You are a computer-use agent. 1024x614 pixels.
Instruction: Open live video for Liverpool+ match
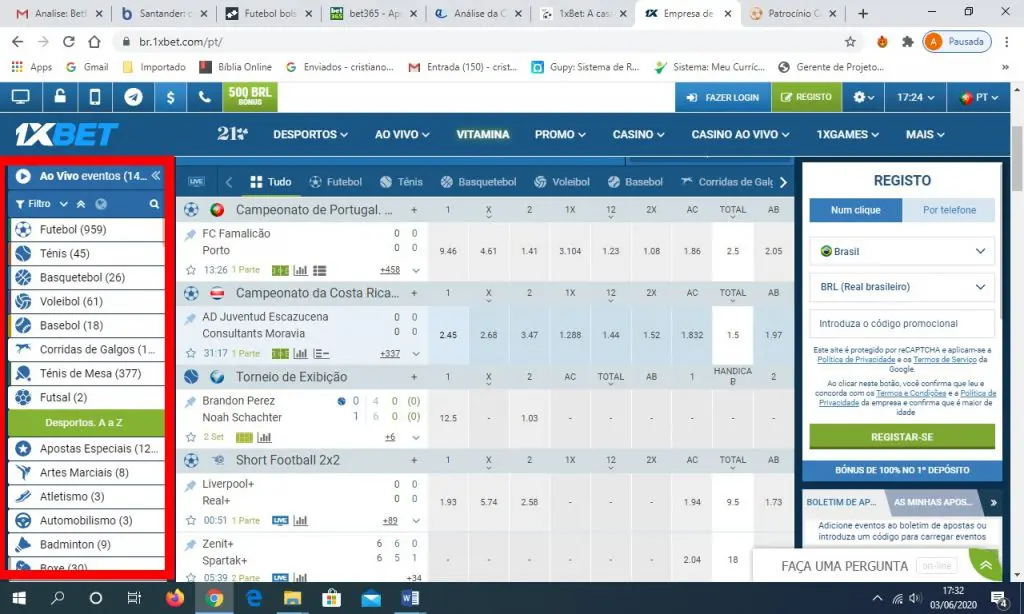click(x=280, y=521)
